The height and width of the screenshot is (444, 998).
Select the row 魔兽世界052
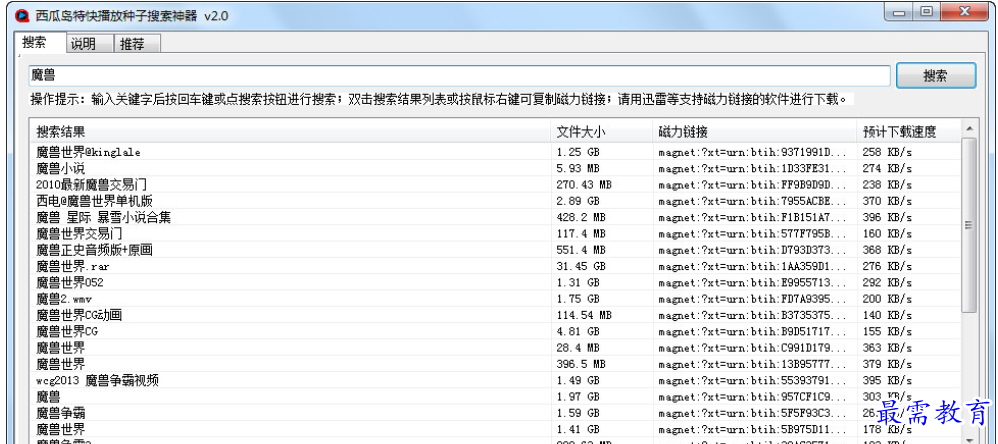pyautogui.click(x=495, y=282)
